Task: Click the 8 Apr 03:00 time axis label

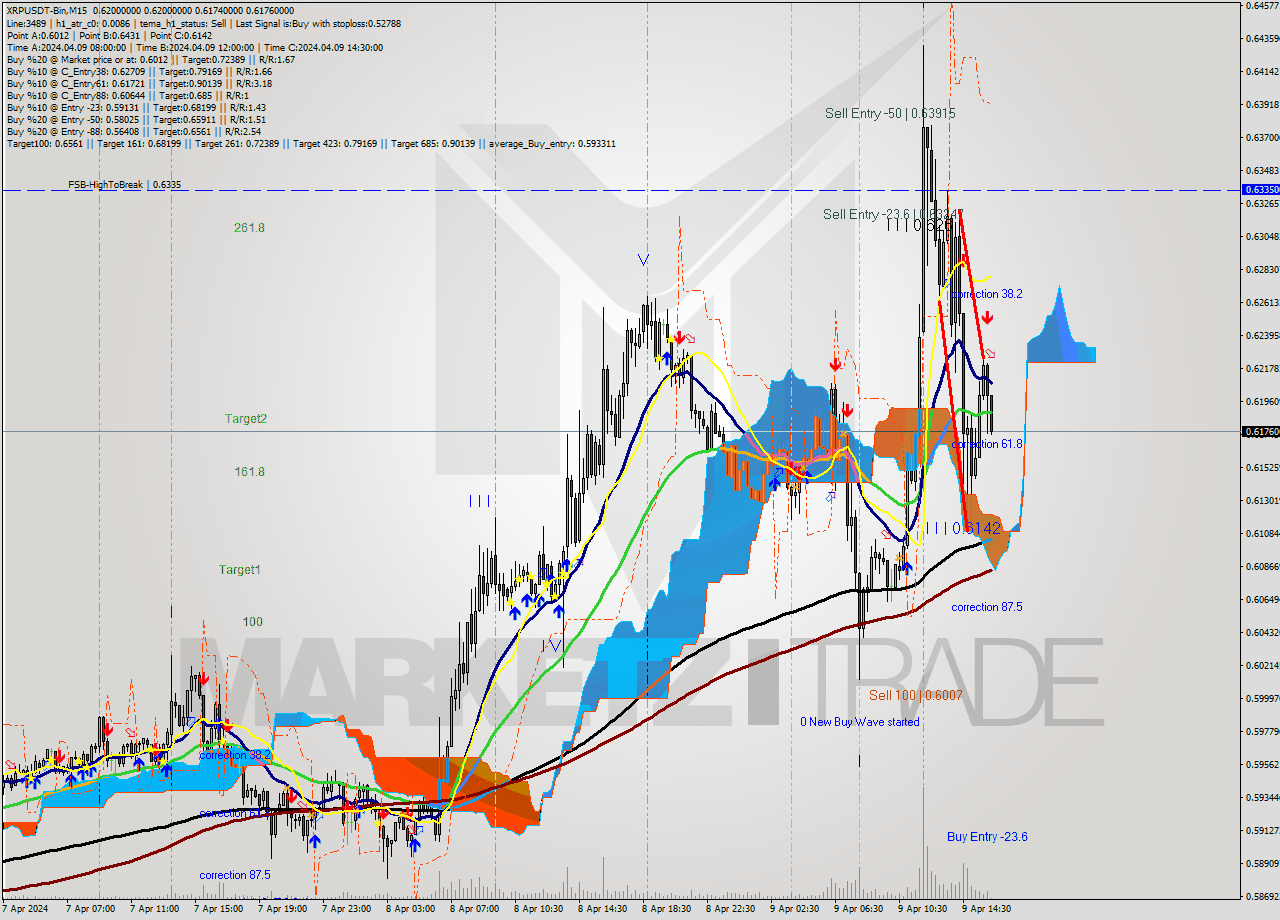Action: click(x=410, y=909)
